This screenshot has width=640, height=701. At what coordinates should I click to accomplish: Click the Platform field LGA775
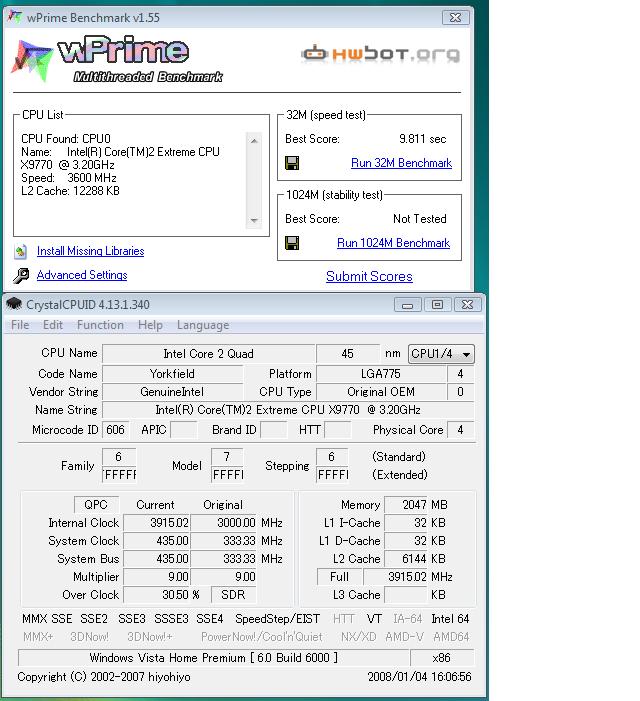381,374
